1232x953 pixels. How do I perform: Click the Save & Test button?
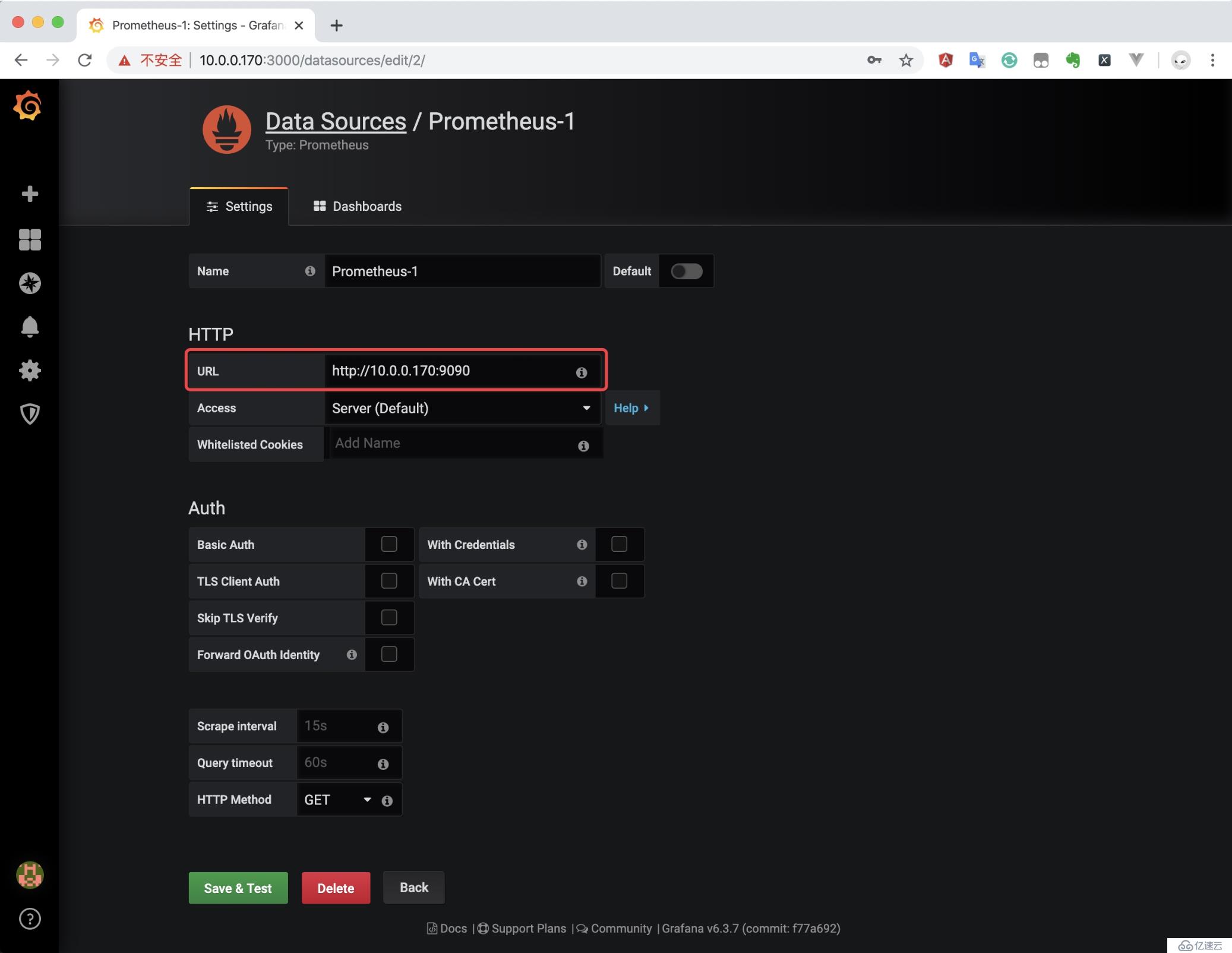tap(238, 888)
